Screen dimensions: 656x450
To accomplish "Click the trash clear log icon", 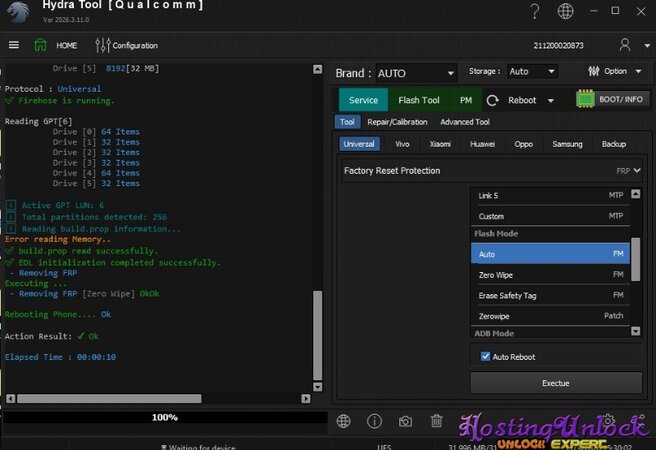I will (x=436, y=422).
